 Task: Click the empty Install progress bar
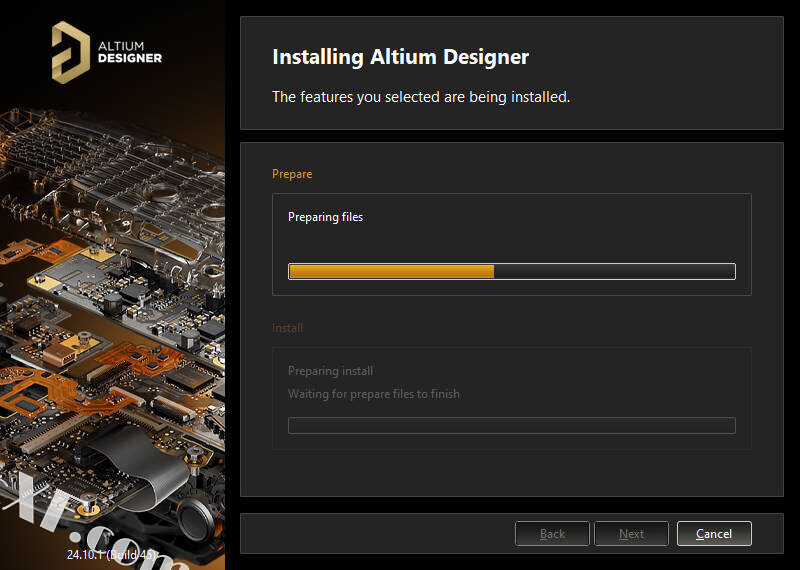click(x=512, y=425)
